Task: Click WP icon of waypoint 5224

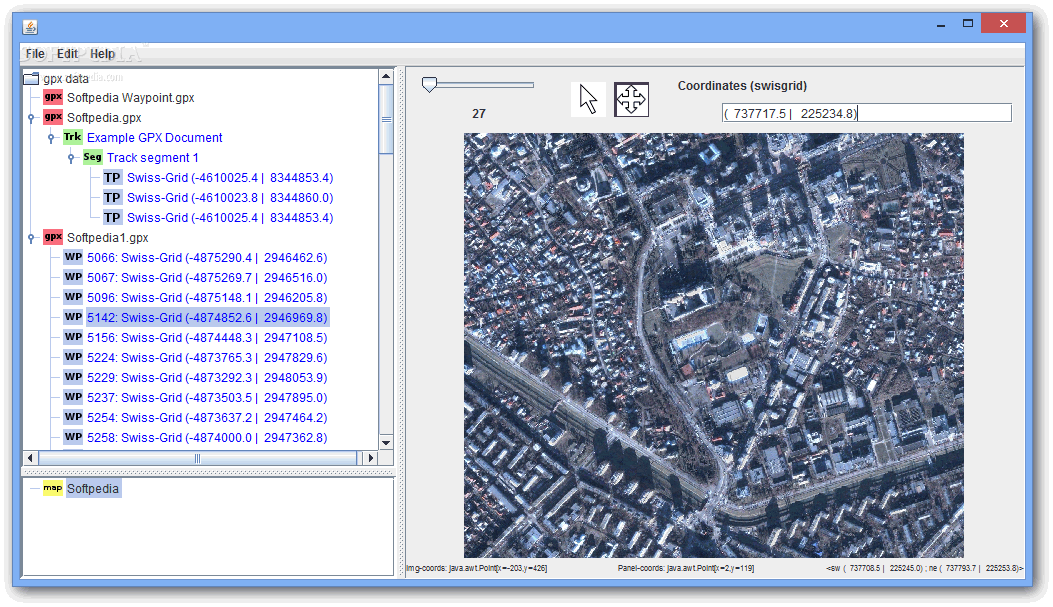Action: click(x=73, y=357)
